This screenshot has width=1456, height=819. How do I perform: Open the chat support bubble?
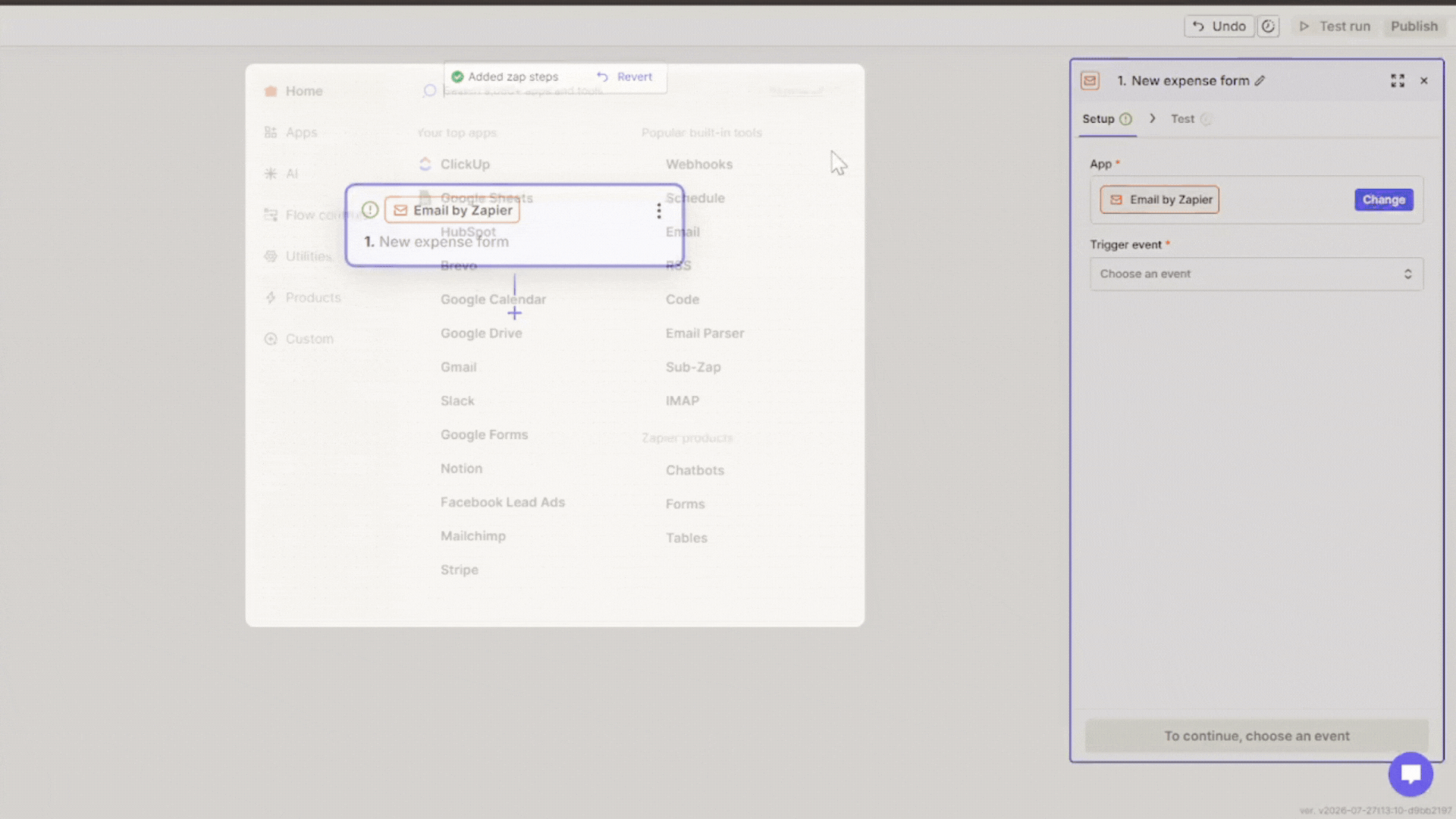click(x=1410, y=774)
